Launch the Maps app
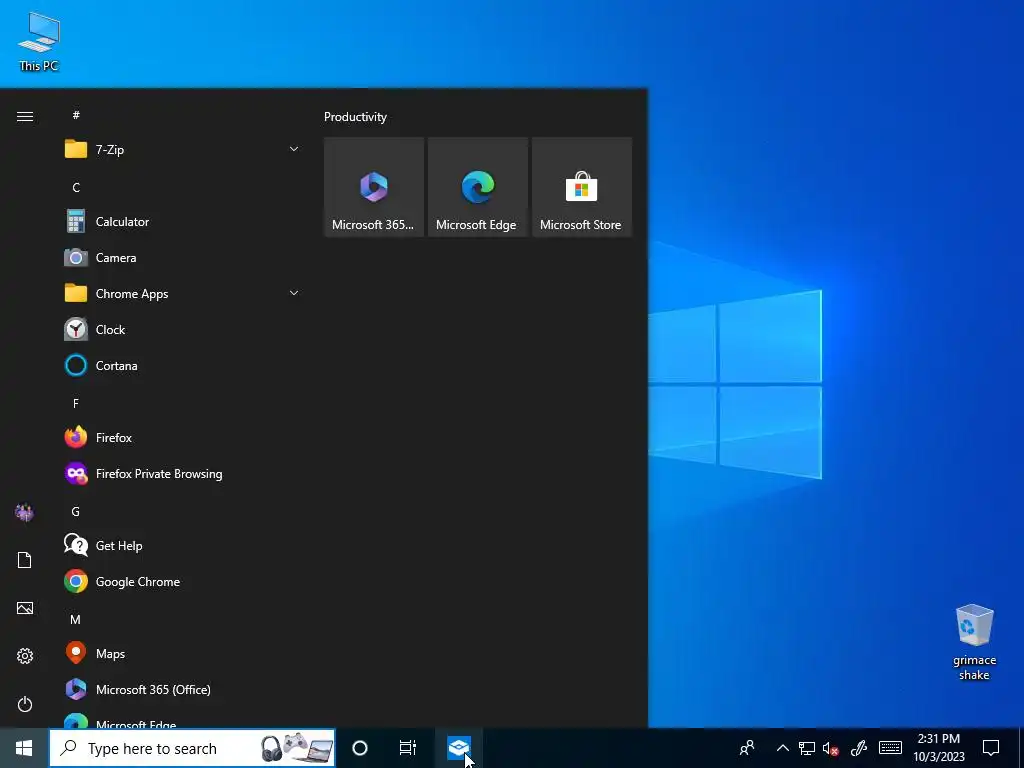The height and width of the screenshot is (768, 1024). click(x=182, y=654)
